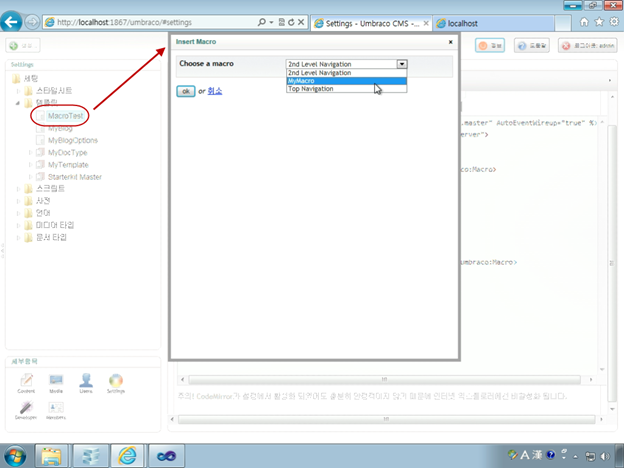This screenshot has width=624, height=468.
Task: Open the Developer section icon
Action: pos(26,410)
